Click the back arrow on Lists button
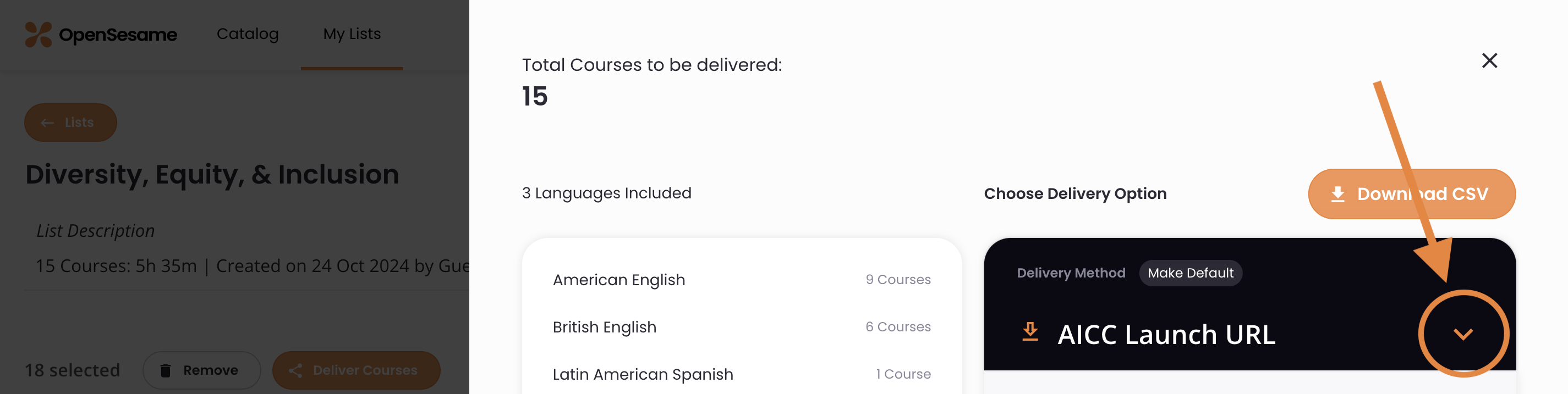The height and width of the screenshot is (394, 1568). point(47,123)
